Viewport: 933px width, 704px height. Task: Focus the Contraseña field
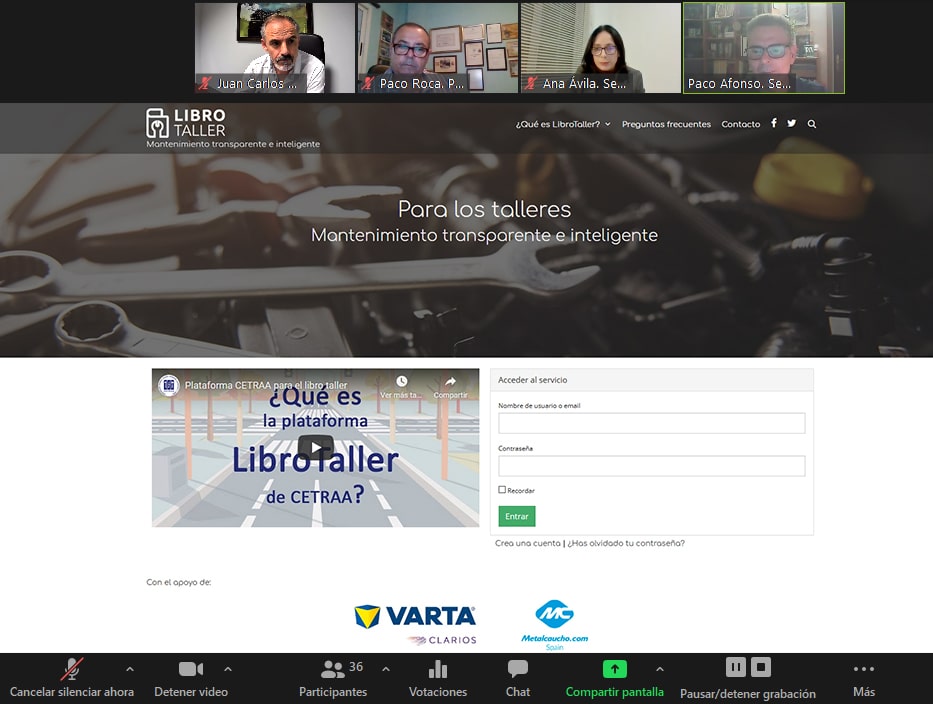coord(652,466)
